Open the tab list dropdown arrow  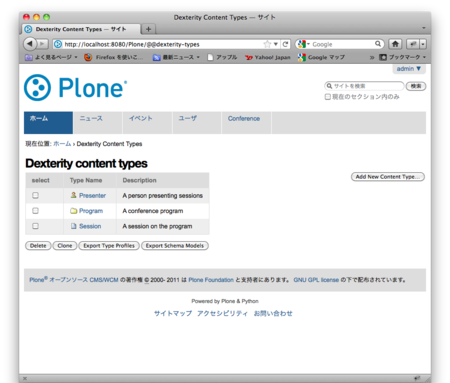click(424, 28)
